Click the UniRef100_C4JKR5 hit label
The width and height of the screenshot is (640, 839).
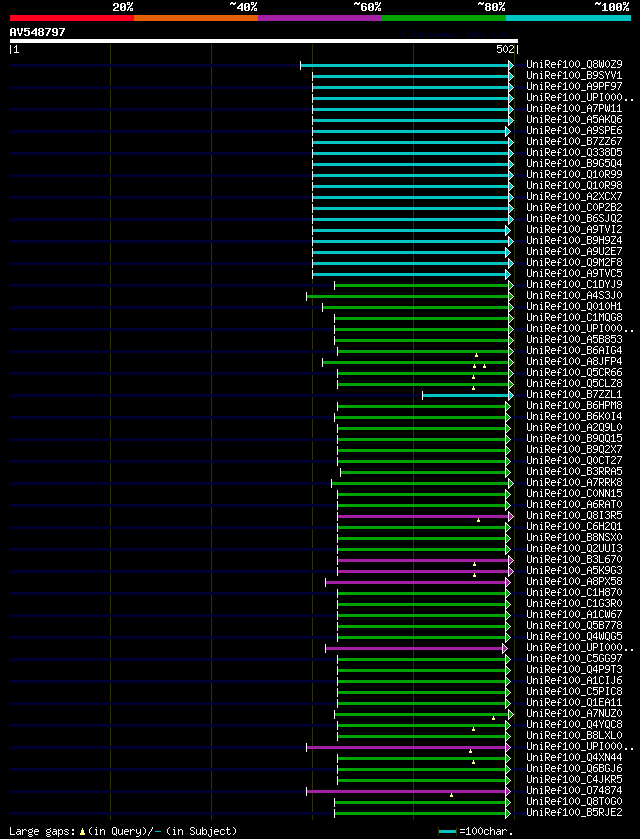[574, 780]
